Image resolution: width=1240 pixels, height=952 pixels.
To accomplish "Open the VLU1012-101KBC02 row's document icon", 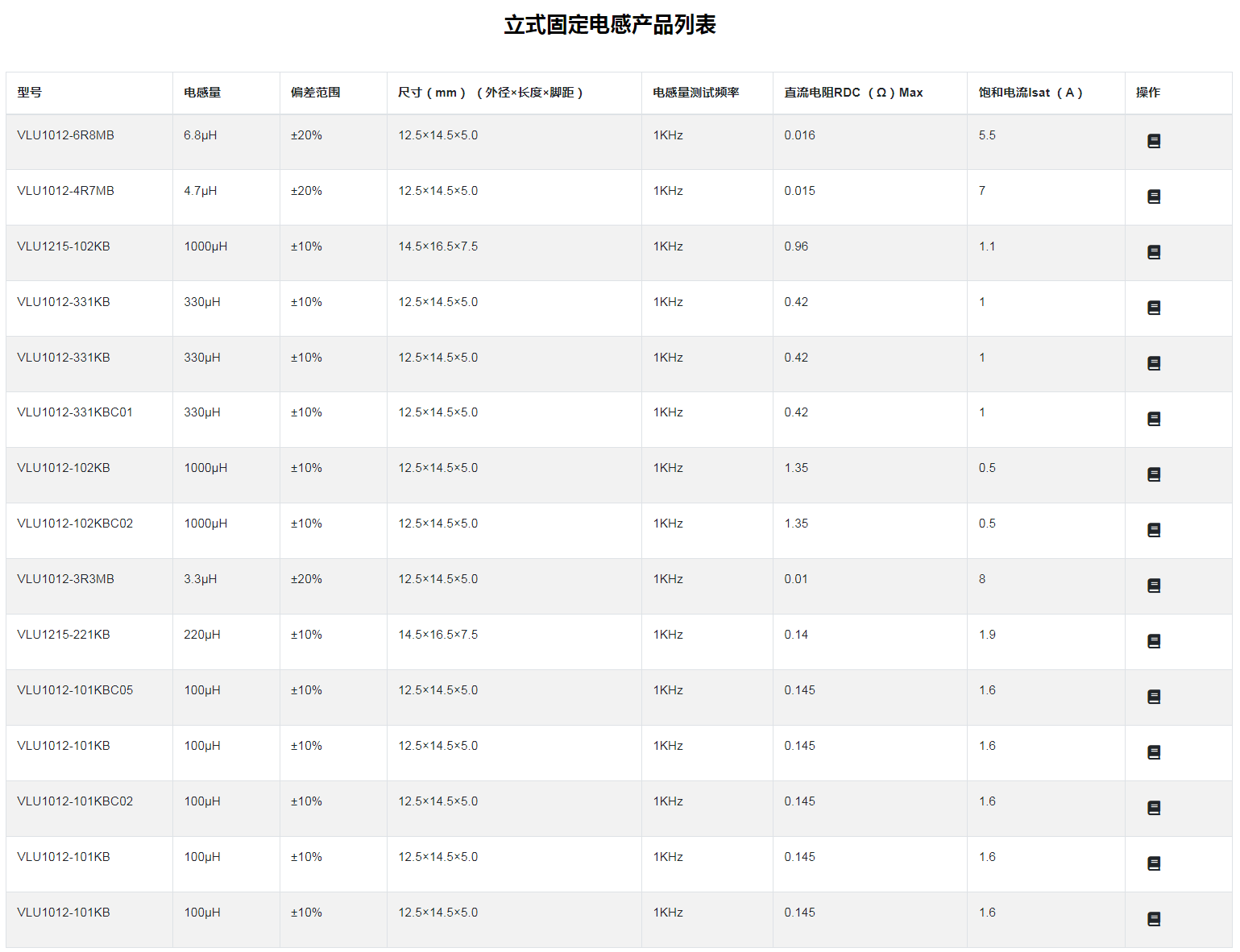I will (x=1153, y=808).
